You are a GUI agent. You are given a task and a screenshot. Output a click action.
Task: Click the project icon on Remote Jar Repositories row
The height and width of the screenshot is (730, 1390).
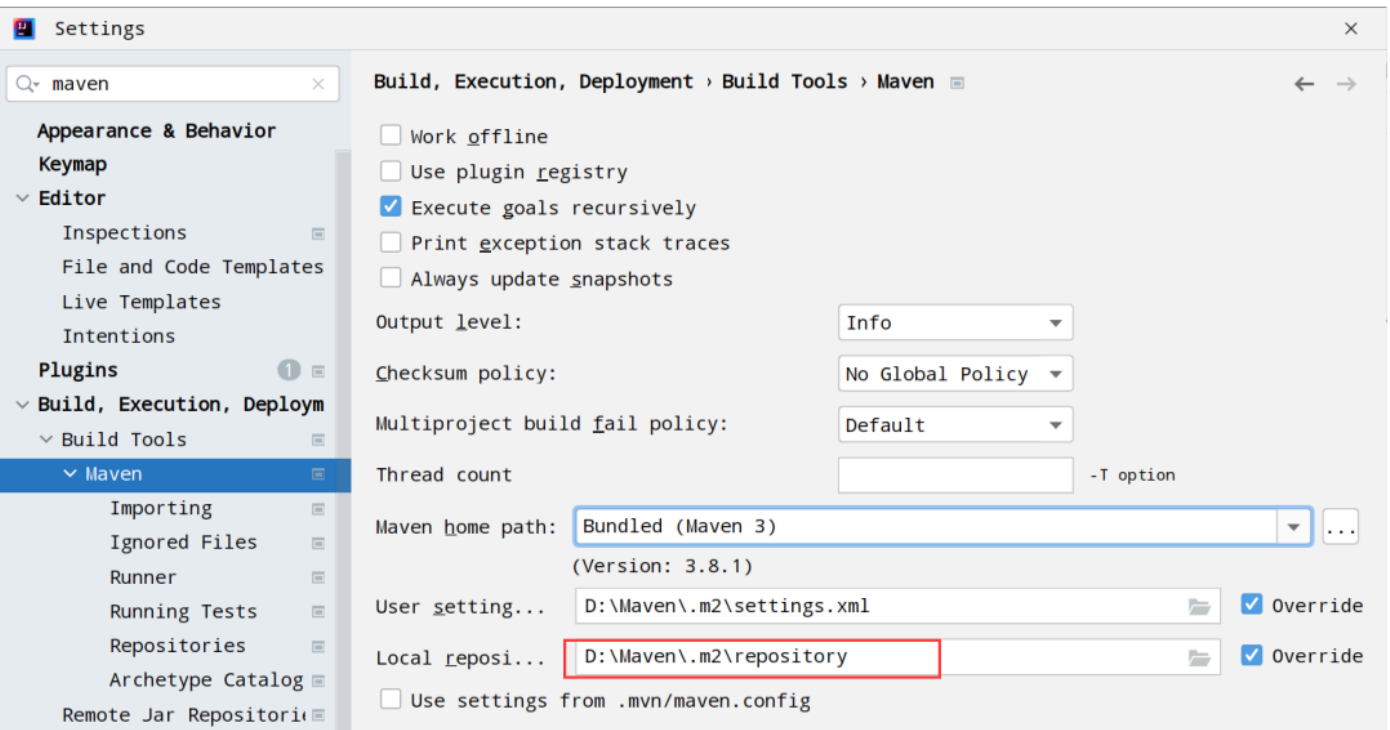point(318,715)
